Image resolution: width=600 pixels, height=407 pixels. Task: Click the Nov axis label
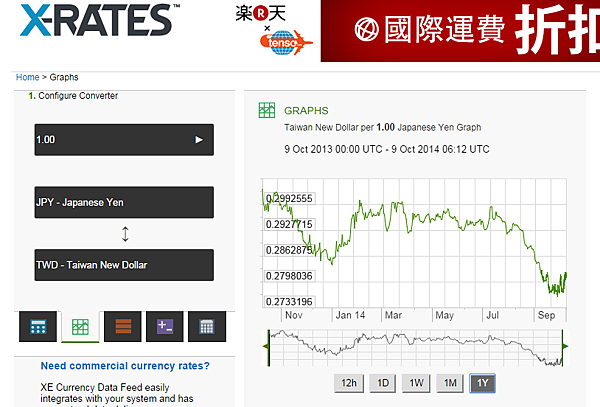point(294,315)
